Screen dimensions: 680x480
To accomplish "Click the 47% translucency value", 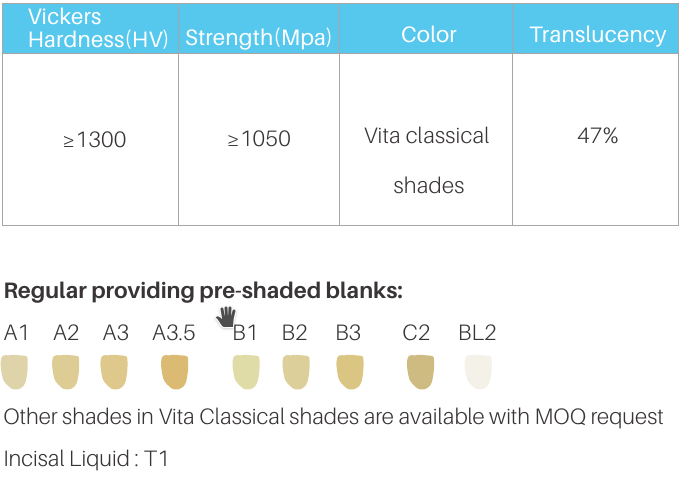I will point(597,136).
